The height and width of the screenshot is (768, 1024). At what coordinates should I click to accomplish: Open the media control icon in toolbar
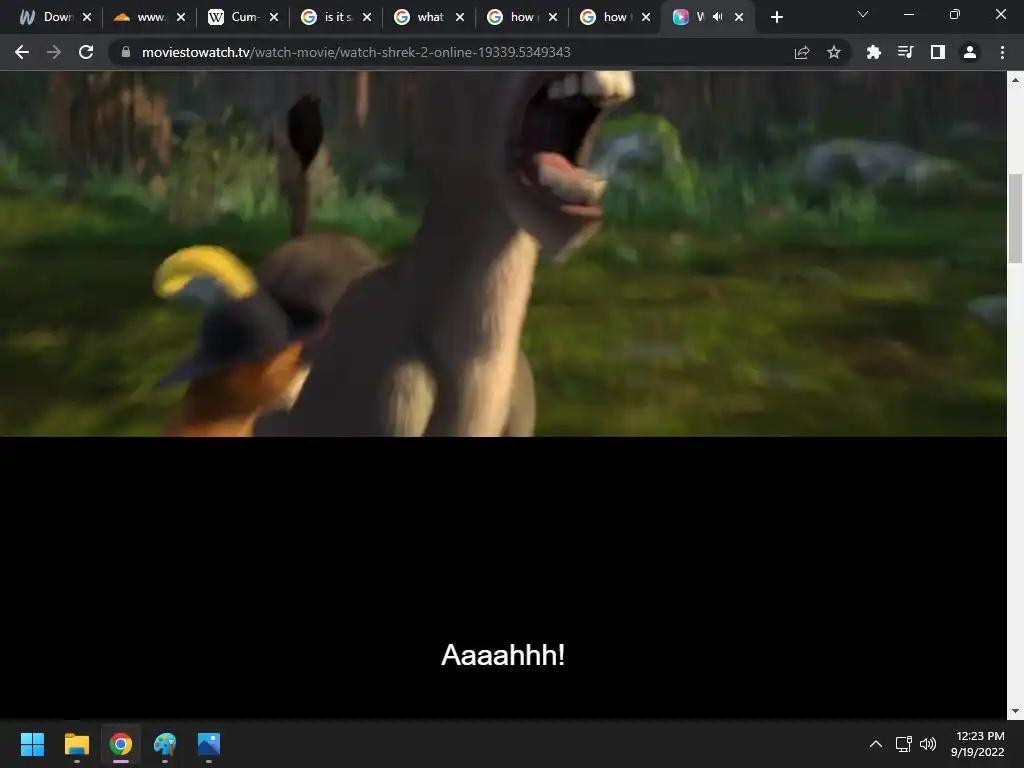coord(906,52)
